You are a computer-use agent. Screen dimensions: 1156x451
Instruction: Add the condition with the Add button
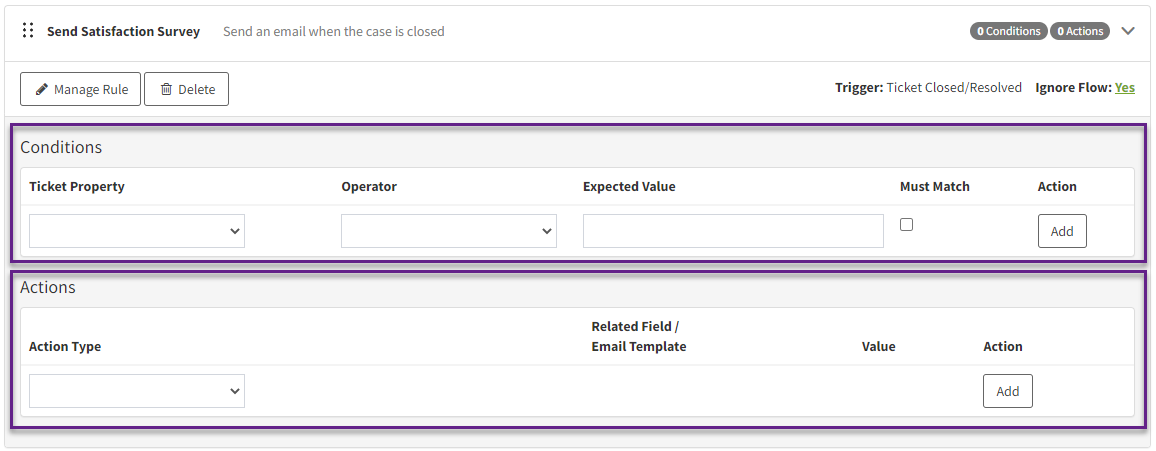tap(1062, 231)
